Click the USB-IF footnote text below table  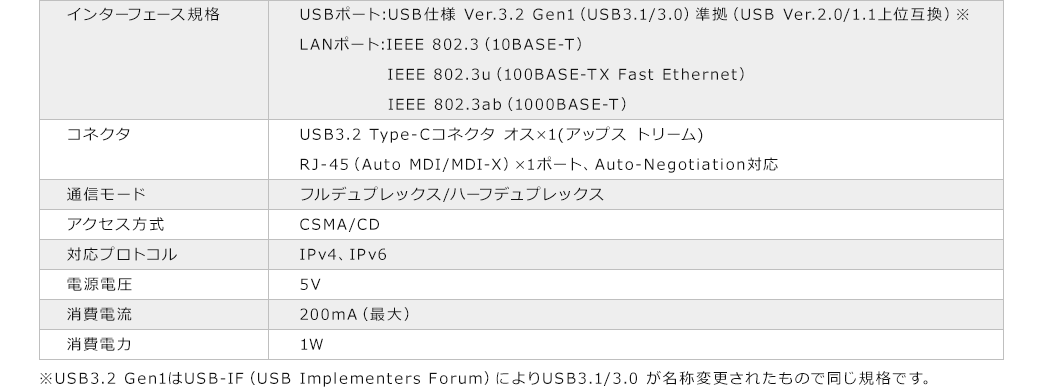[485, 378]
